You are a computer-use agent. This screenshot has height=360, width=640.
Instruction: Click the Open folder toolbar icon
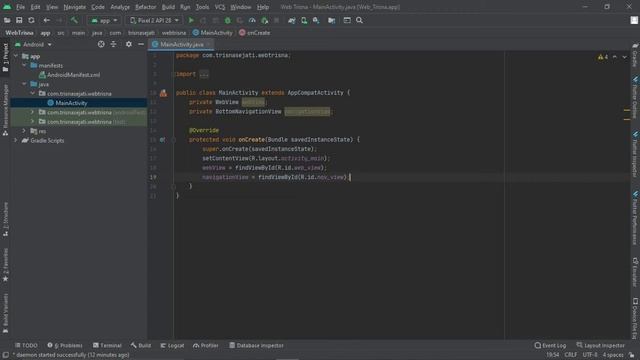[7, 20]
